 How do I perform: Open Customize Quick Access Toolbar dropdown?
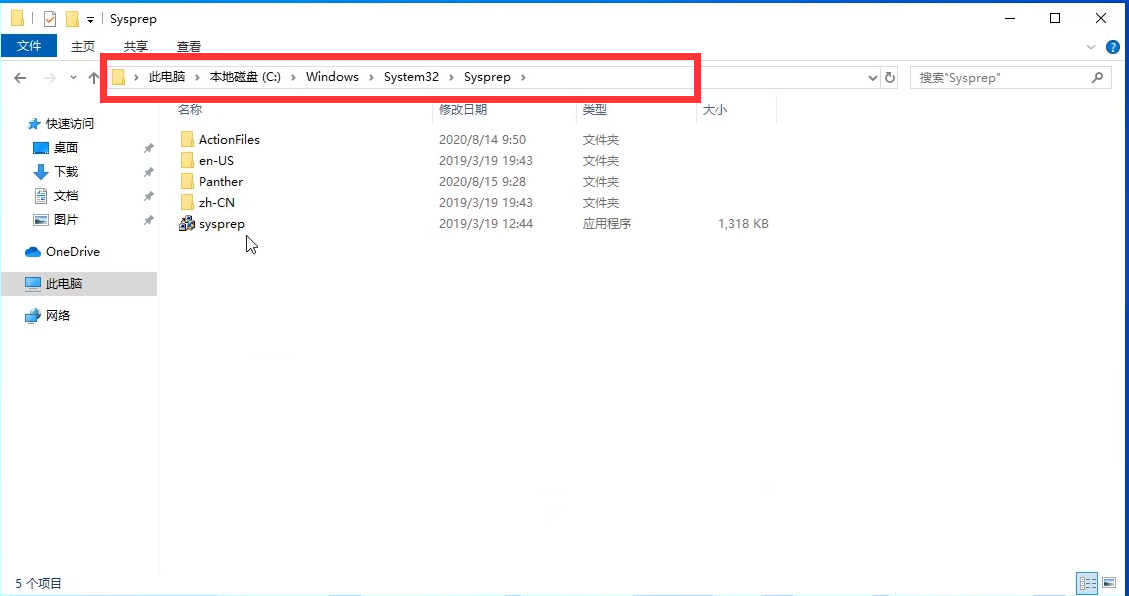(x=90, y=19)
